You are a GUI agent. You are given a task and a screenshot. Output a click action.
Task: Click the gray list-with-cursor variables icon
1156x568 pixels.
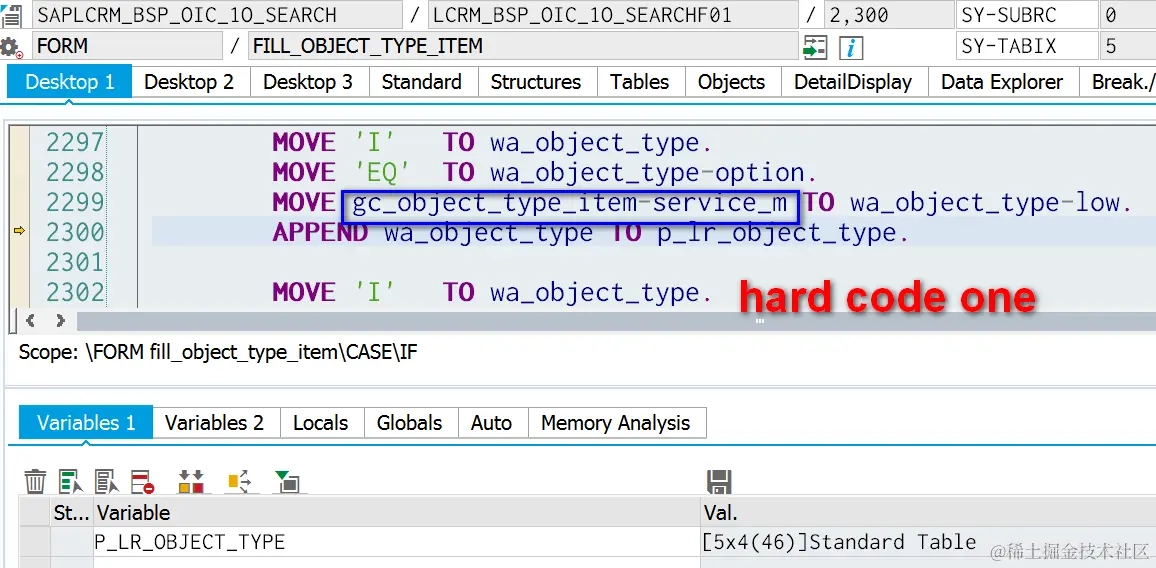tap(107, 482)
